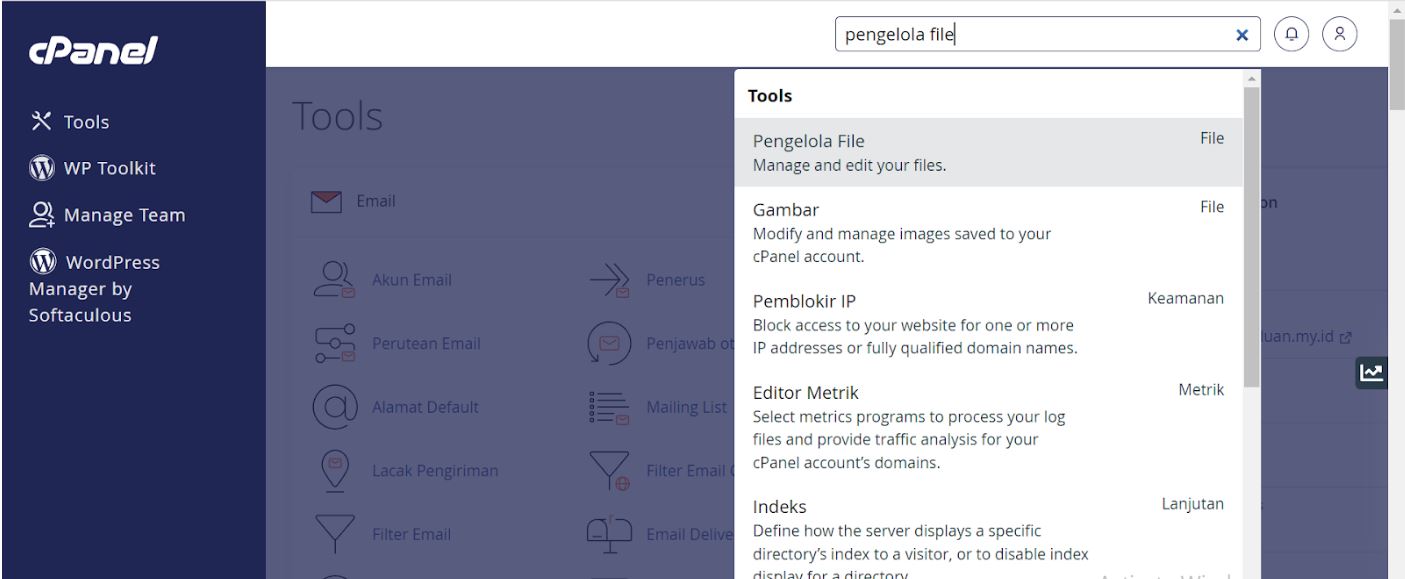Select the Alamat Default icon
1405x579 pixels.
click(333, 407)
